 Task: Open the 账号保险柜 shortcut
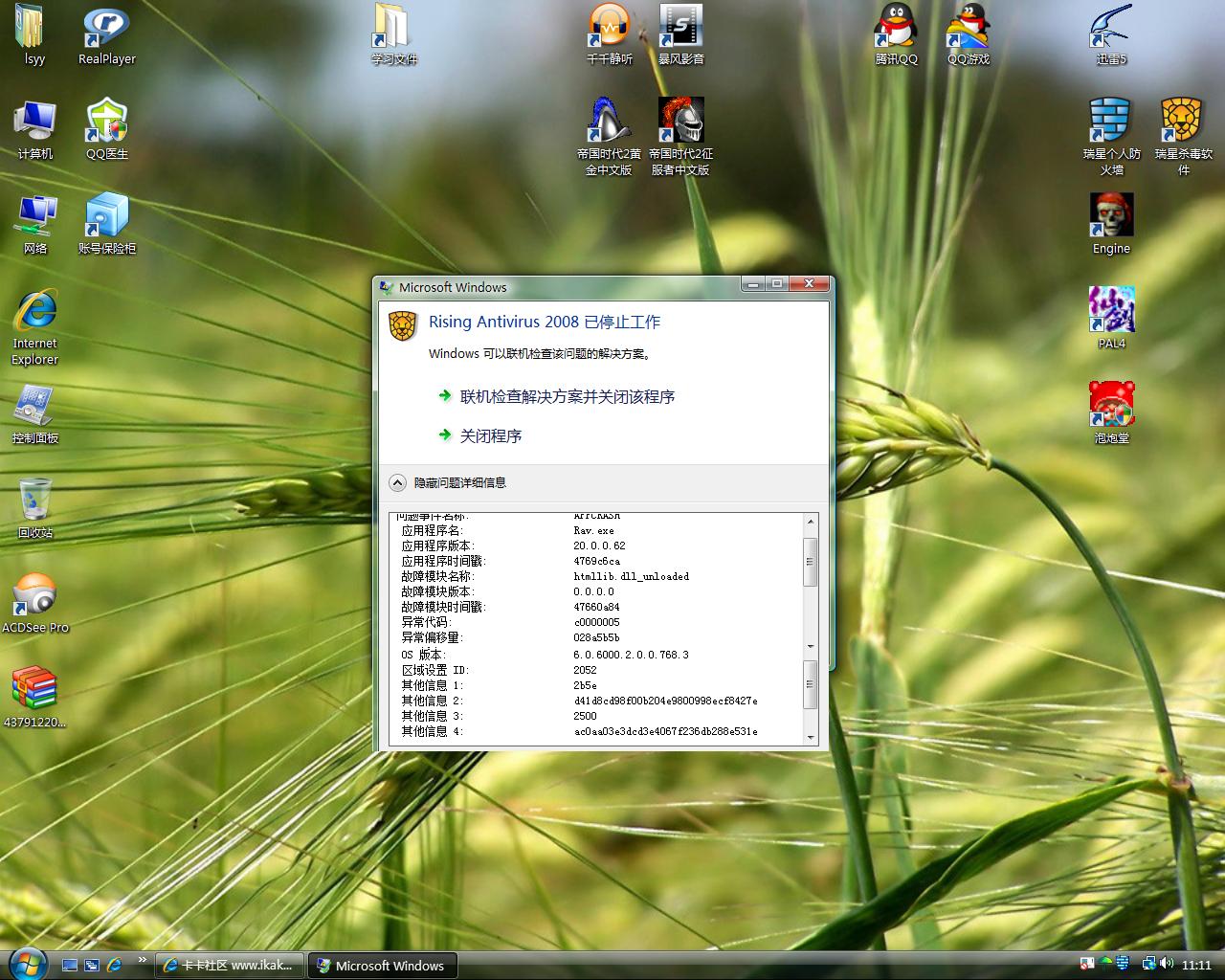pyautogui.click(x=106, y=224)
